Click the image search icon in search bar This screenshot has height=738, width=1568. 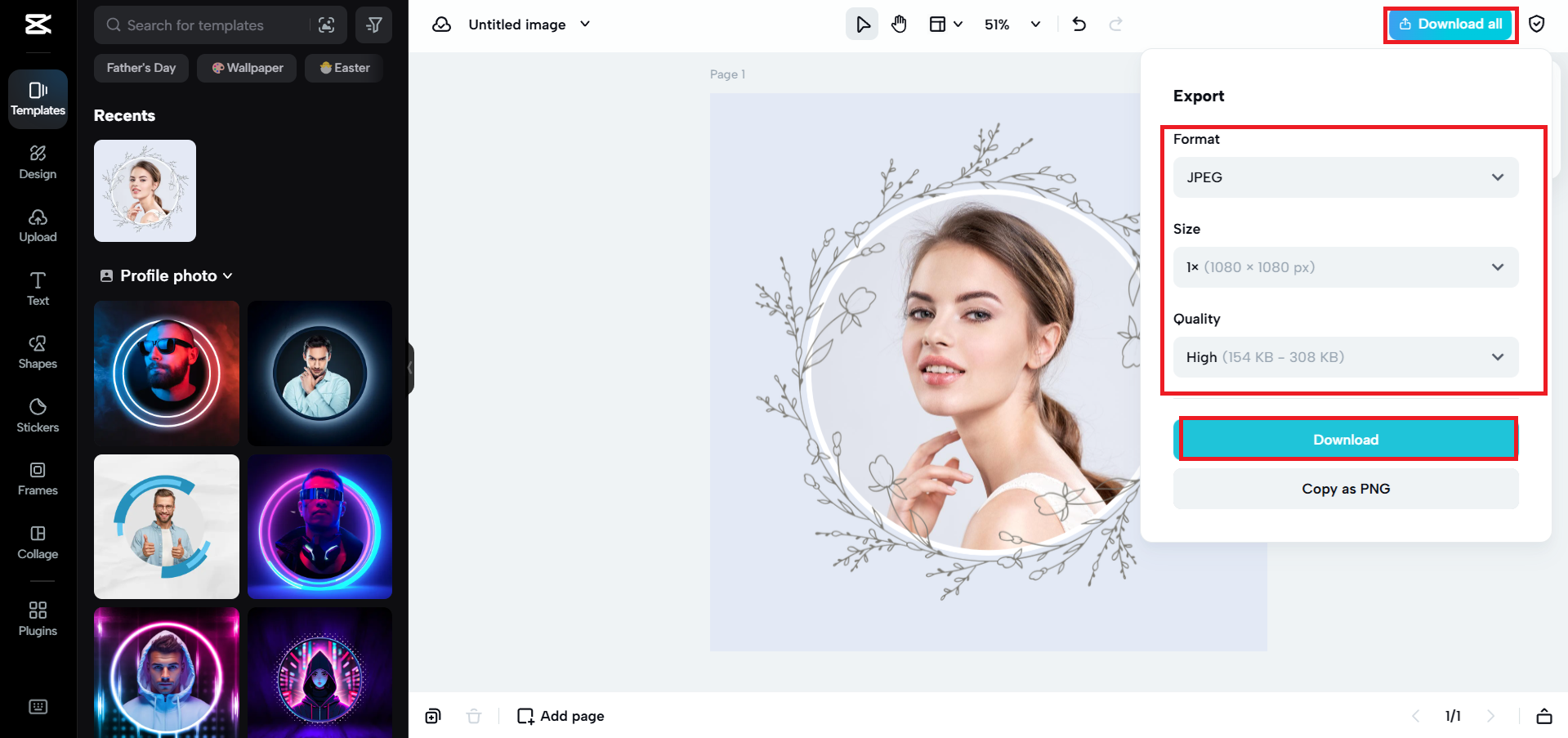(x=327, y=25)
